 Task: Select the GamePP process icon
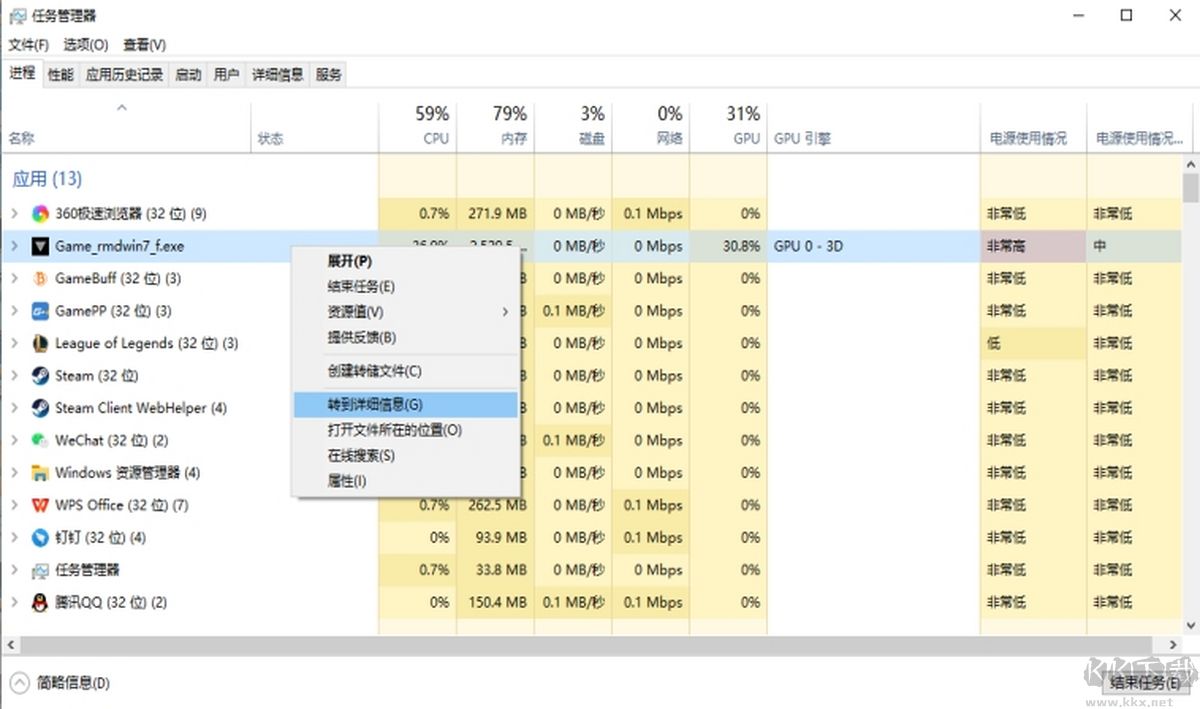[x=40, y=311]
